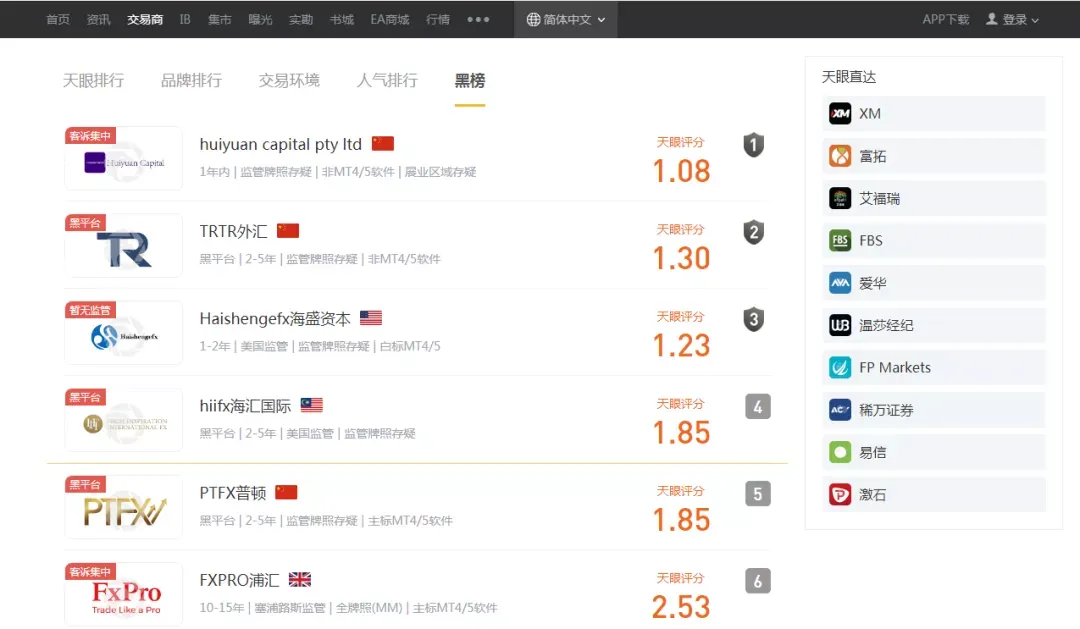Click the 易信 green logo icon
The width and height of the screenshot is (1080, 629).
[x=840, y=452]
